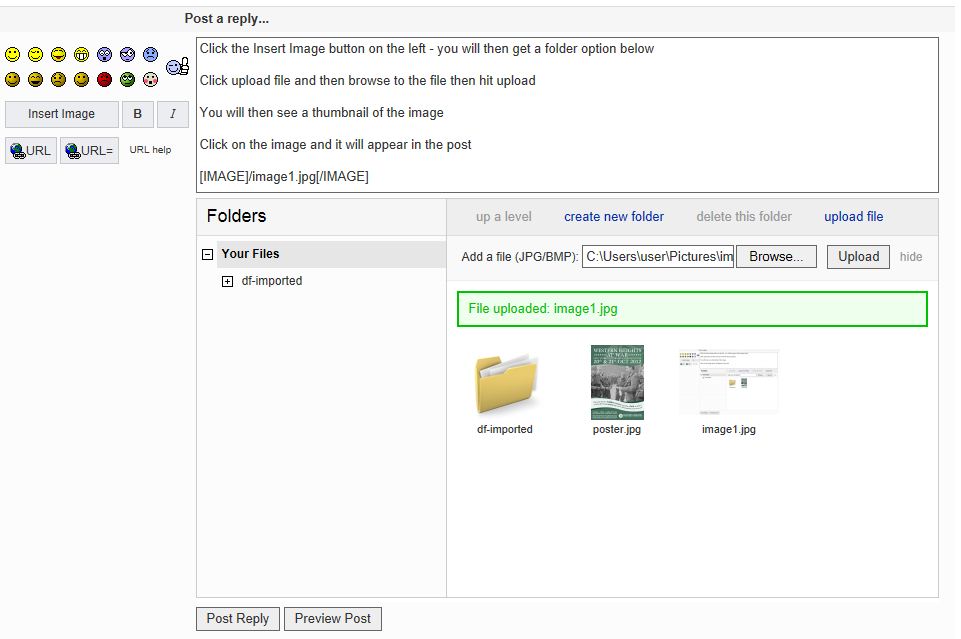
Task: Insert the blushing pale smiley
Action: 150,79
